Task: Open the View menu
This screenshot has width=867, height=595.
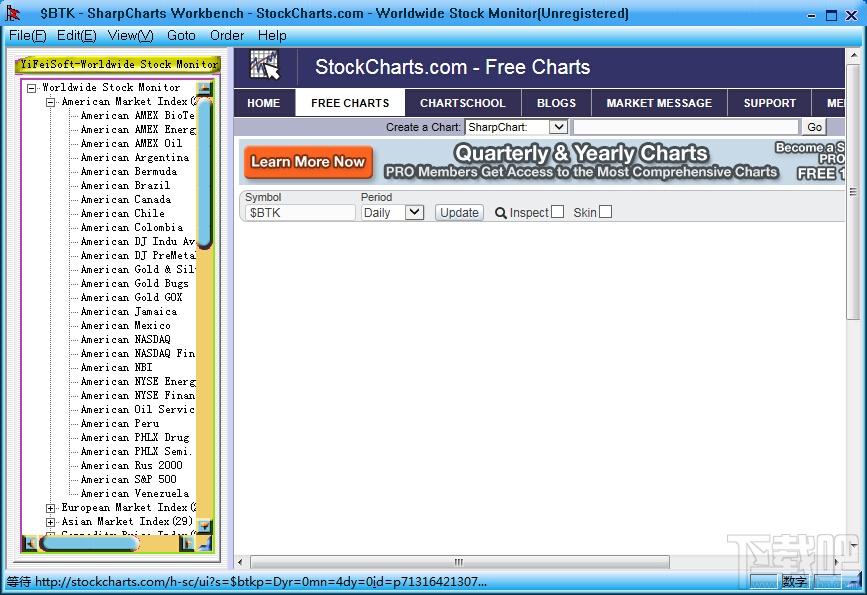Action: pos(130,35)
